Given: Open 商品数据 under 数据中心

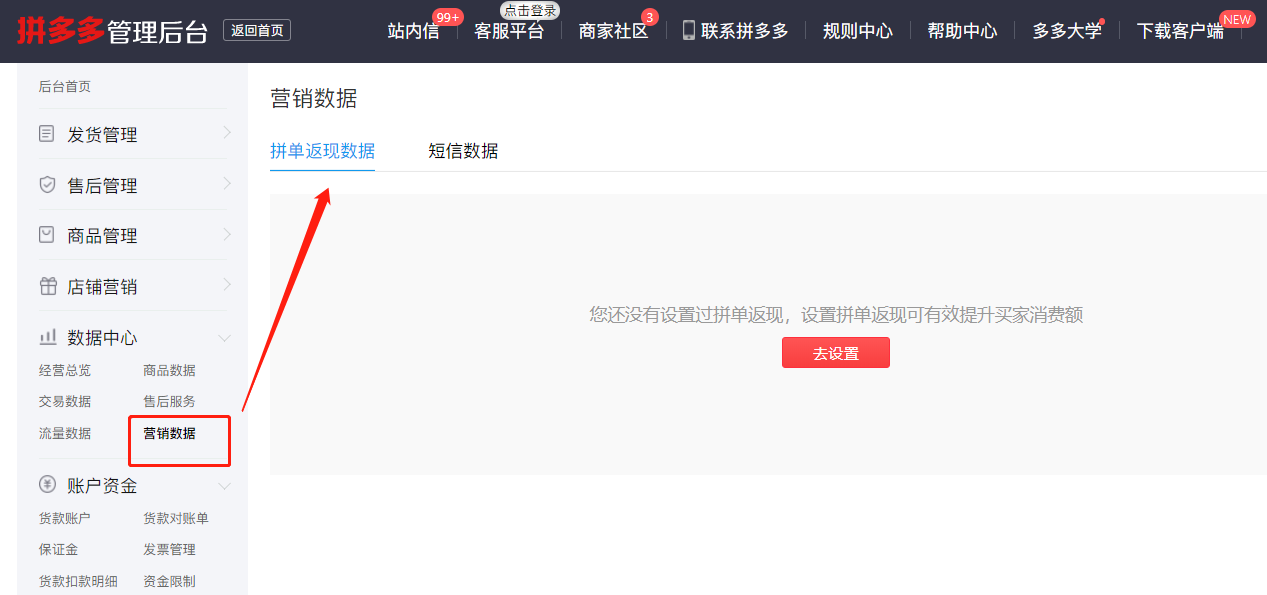Looking at the screenshot, I should click(169, 370).
